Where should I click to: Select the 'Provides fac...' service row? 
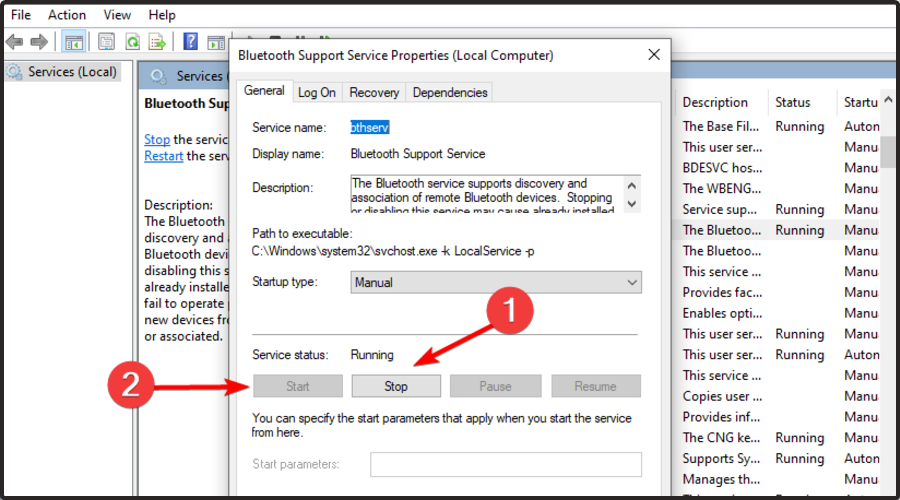click(777, 292)
